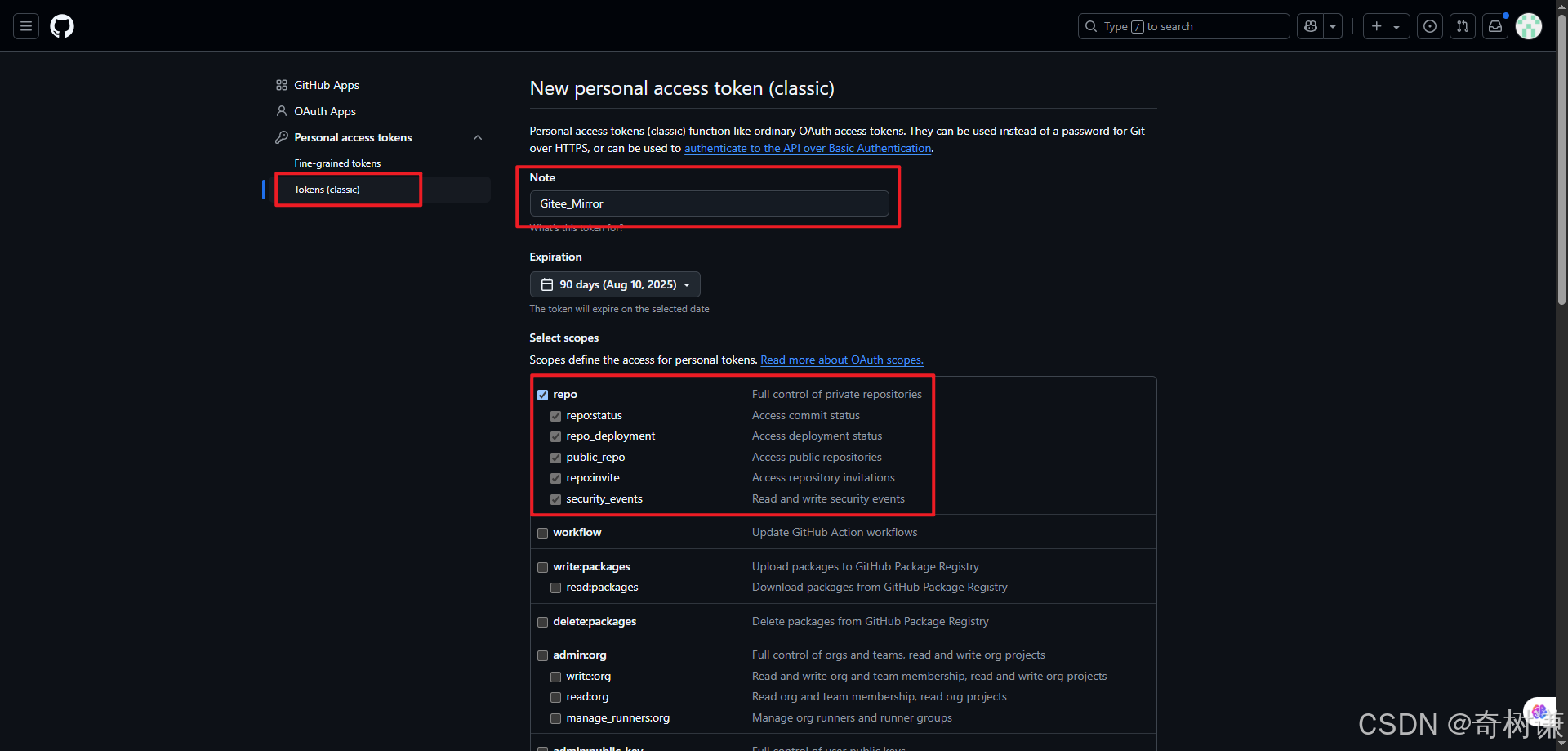Viewport: 1568px width, 751px height.
Task: Select Tokens (classic) sidebar entry
Action: [327, 190]
